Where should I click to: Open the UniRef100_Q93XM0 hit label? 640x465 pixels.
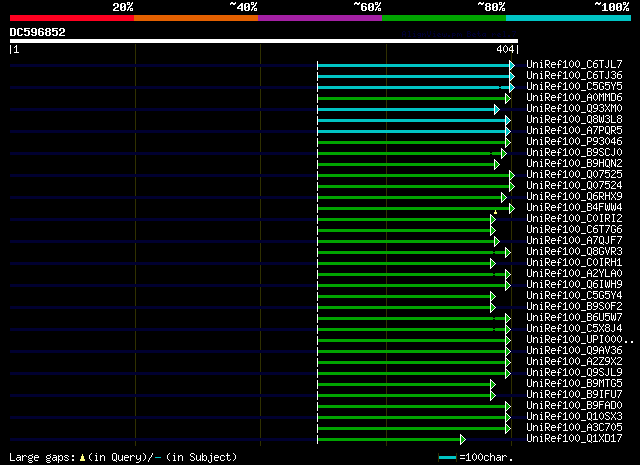(574, 109)
